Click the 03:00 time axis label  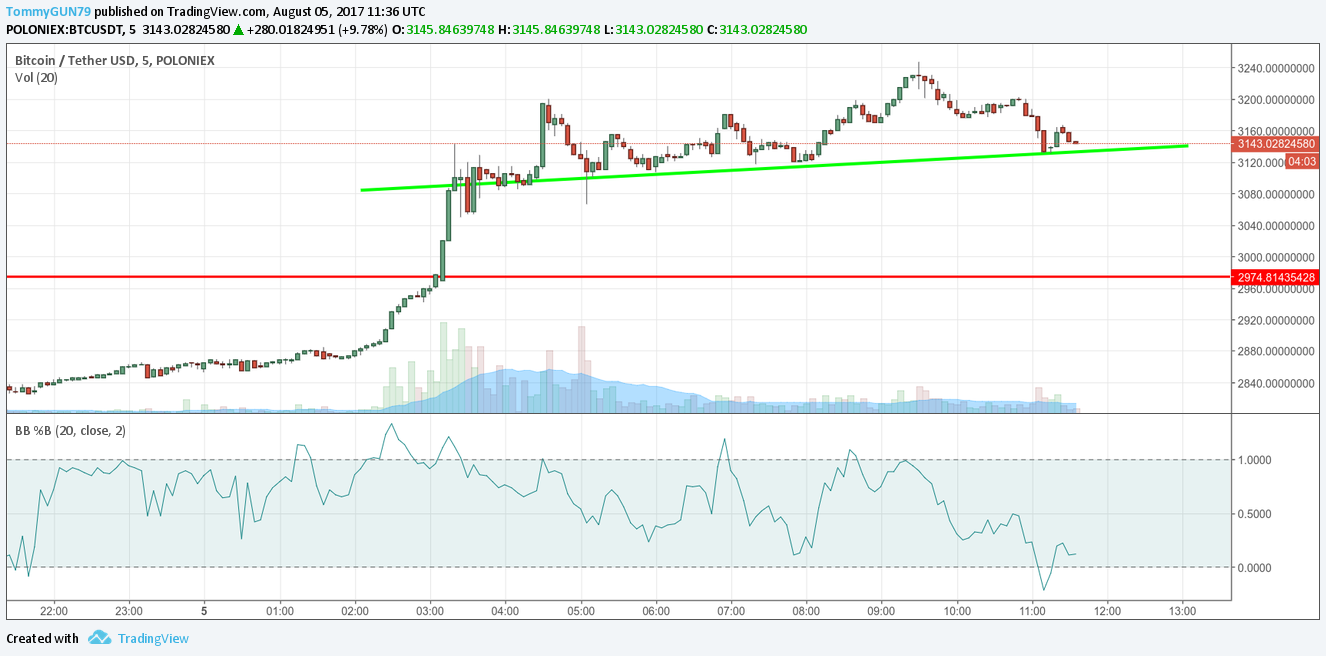(x=430, y=611)
